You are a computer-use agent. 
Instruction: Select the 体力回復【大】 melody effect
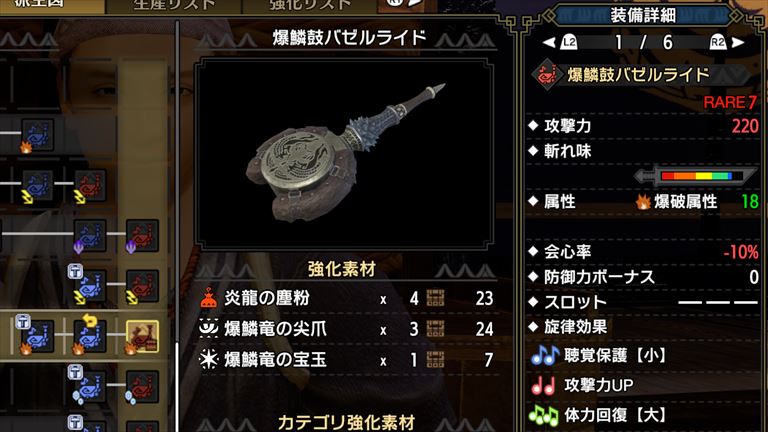coord(600,415)
